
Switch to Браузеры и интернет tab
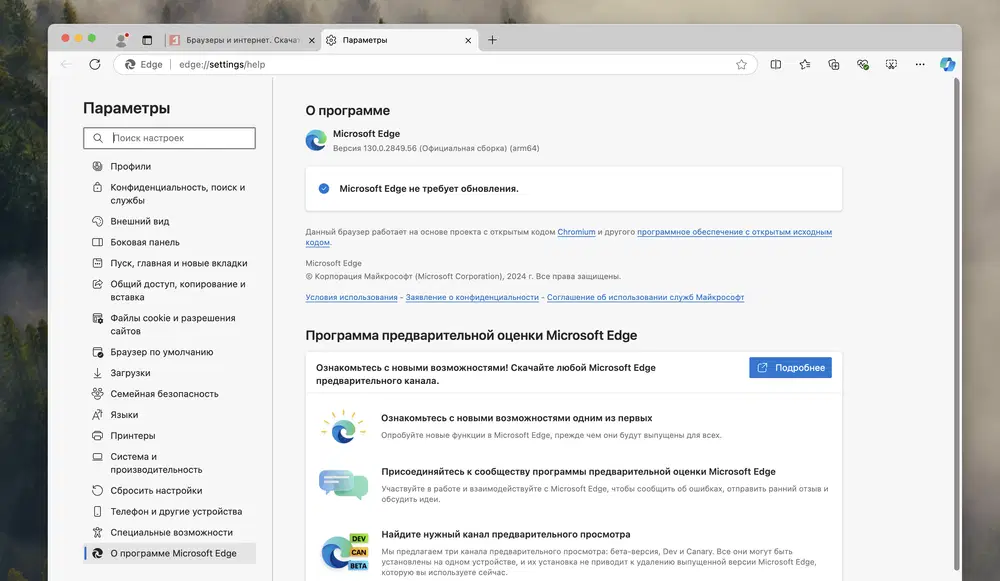242,40
